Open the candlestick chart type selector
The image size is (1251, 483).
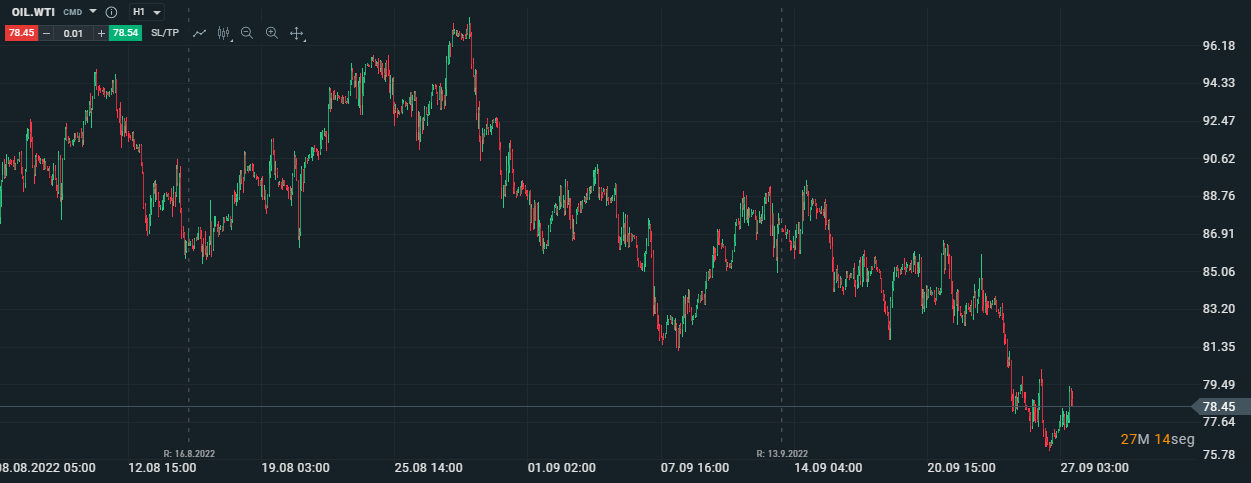[224, 33]
